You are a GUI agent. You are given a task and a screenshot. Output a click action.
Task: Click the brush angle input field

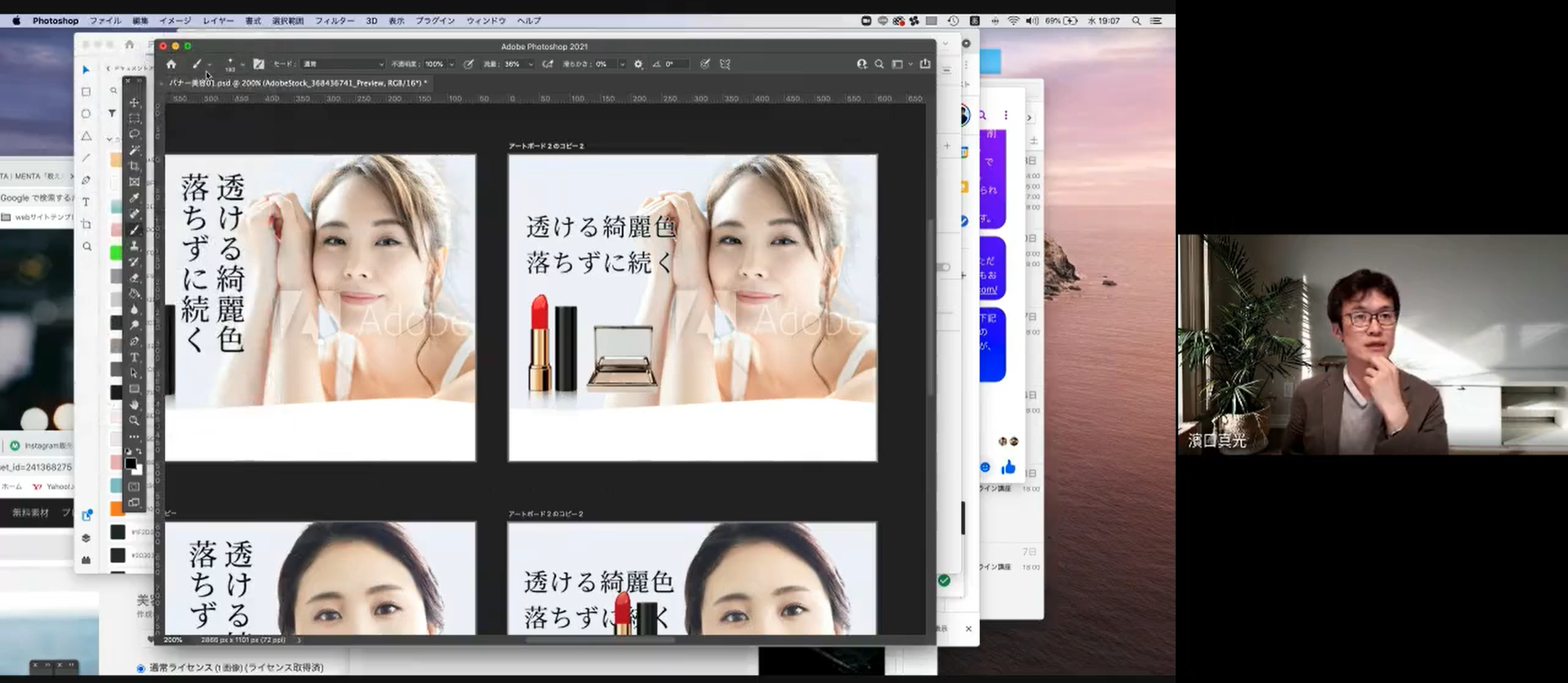pos(676,64)
